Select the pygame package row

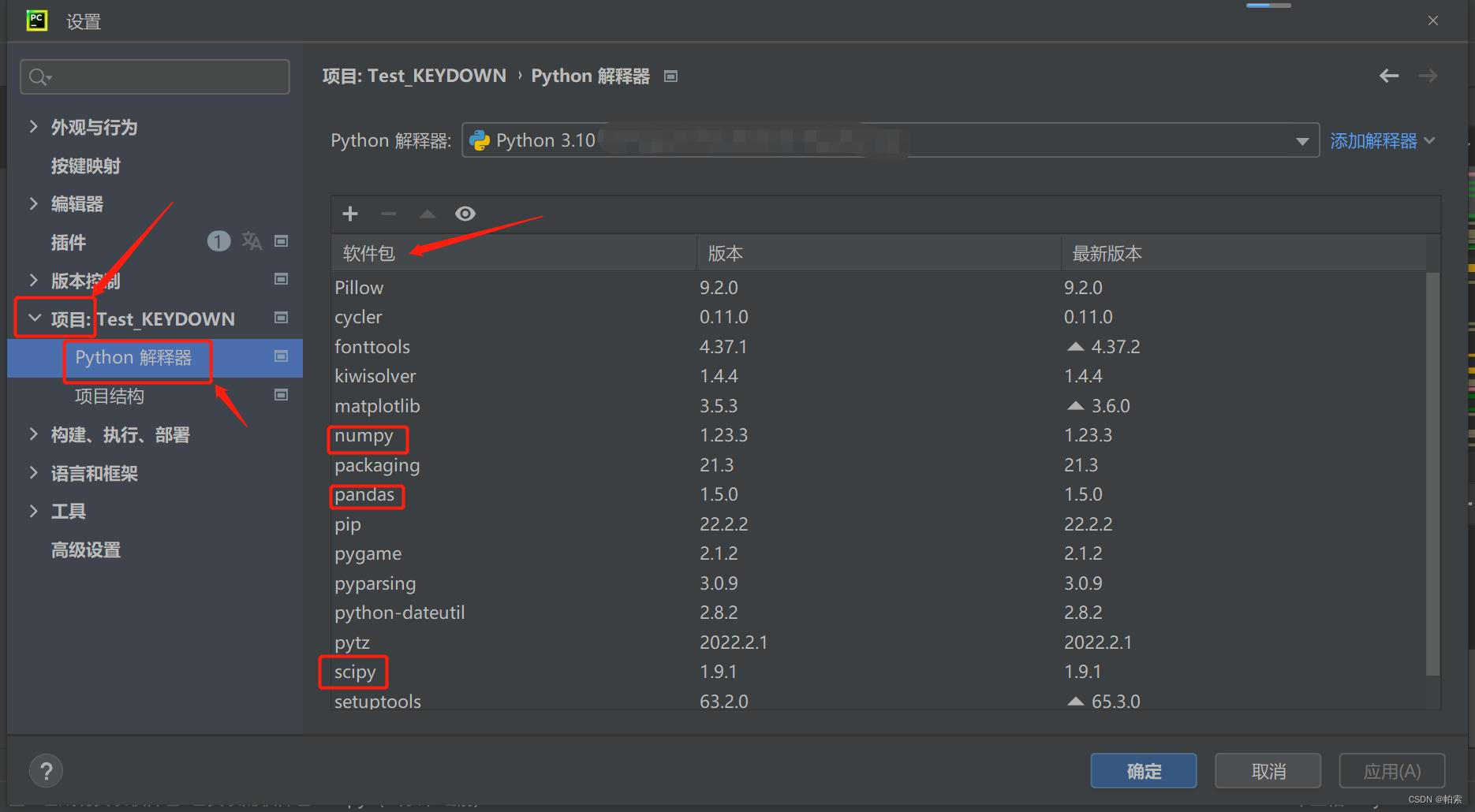879,553
